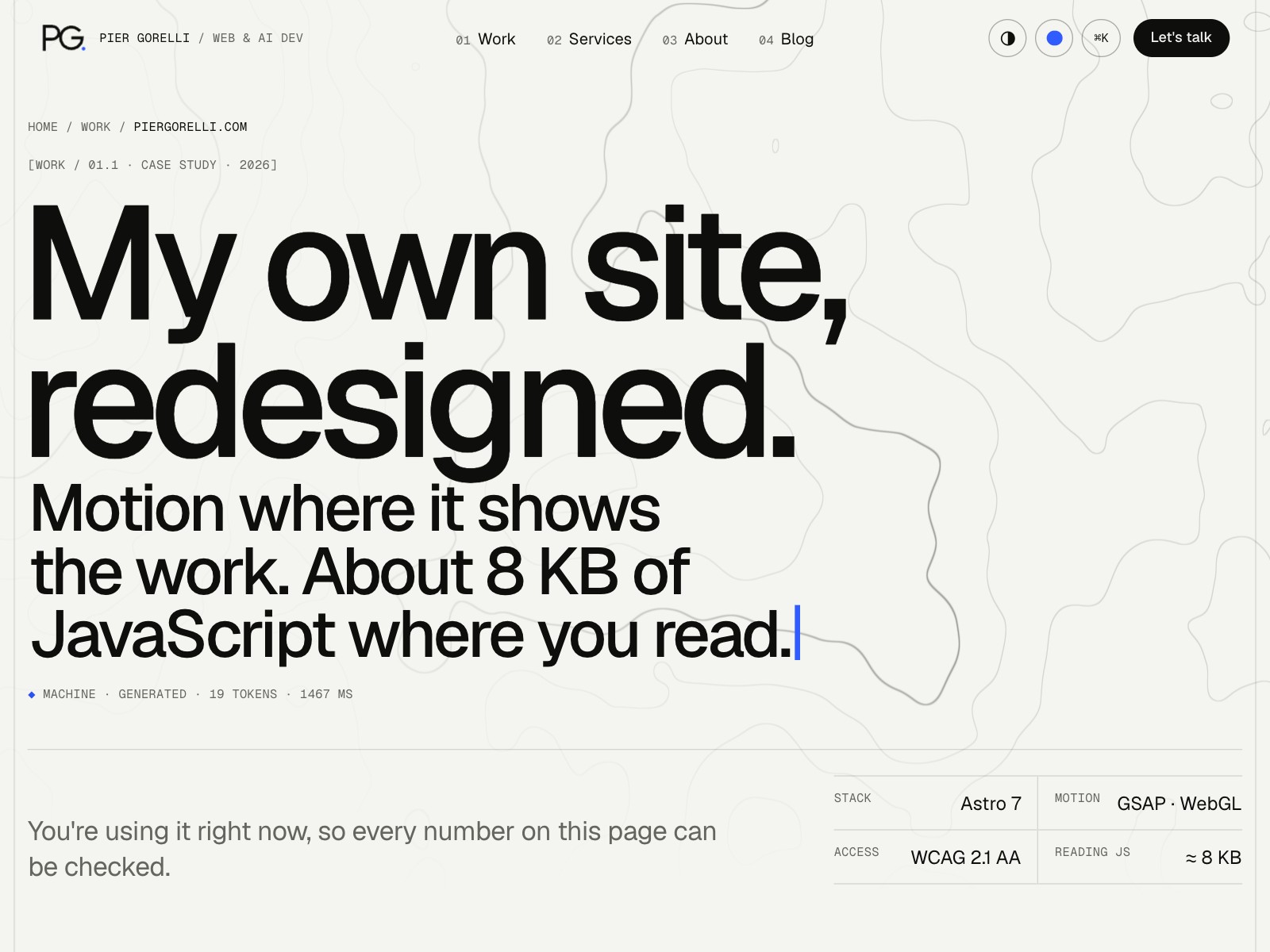The image size is (1270, 952).
Task: Open the ⌘K command palette button
Action: (1101, 38)
